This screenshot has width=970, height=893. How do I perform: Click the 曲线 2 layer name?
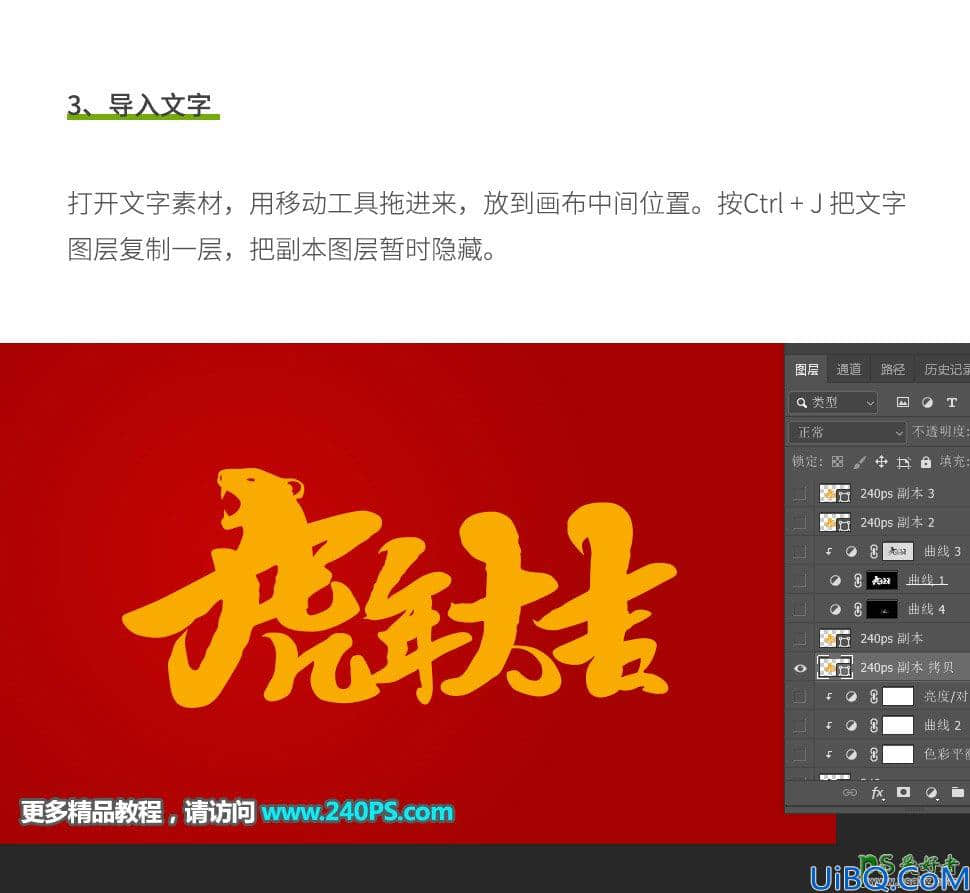tap(942, 725)
